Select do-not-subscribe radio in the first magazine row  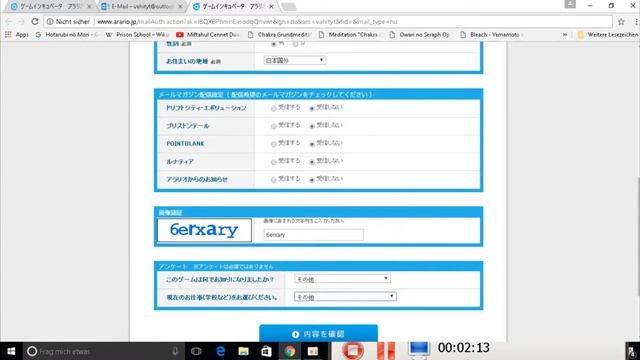(x=312, y=108)
